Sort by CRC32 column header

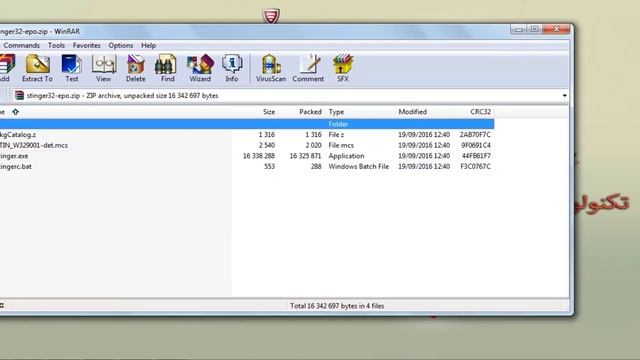[480, 112]
